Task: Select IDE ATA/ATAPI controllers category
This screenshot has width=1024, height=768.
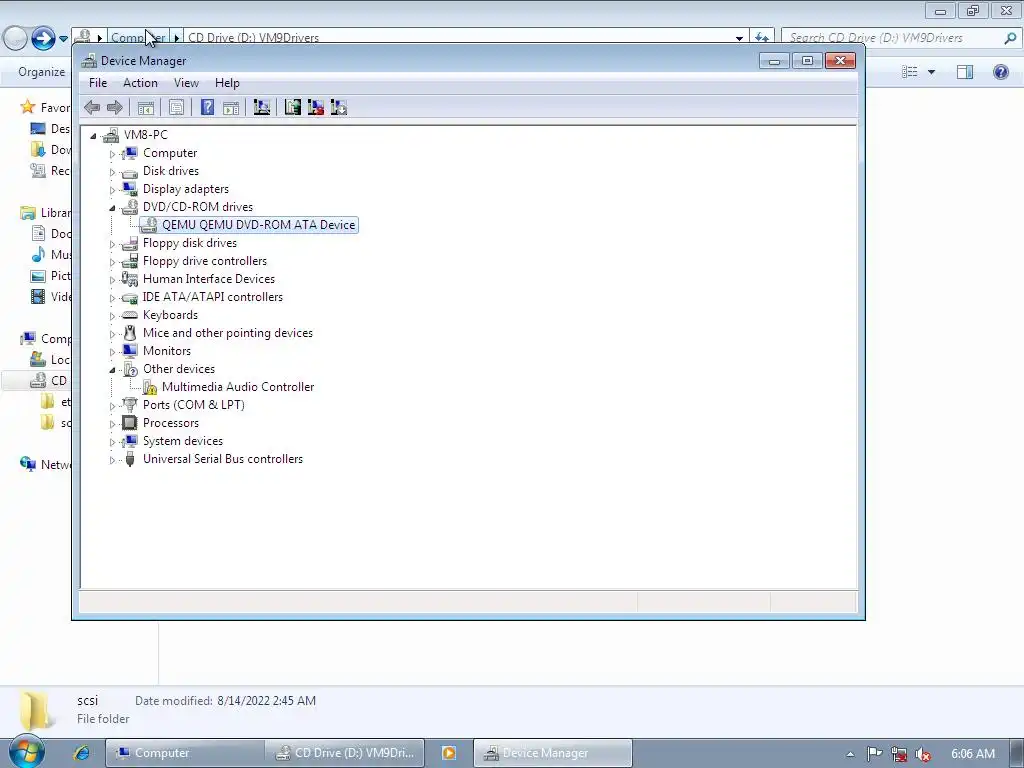Action: (213, 297)
